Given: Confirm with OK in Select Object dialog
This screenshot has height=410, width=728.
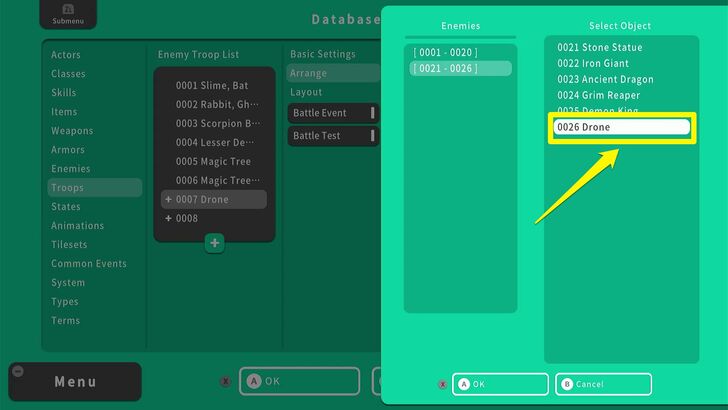Looking at the screenshot, I should click(x=500, y=384).
